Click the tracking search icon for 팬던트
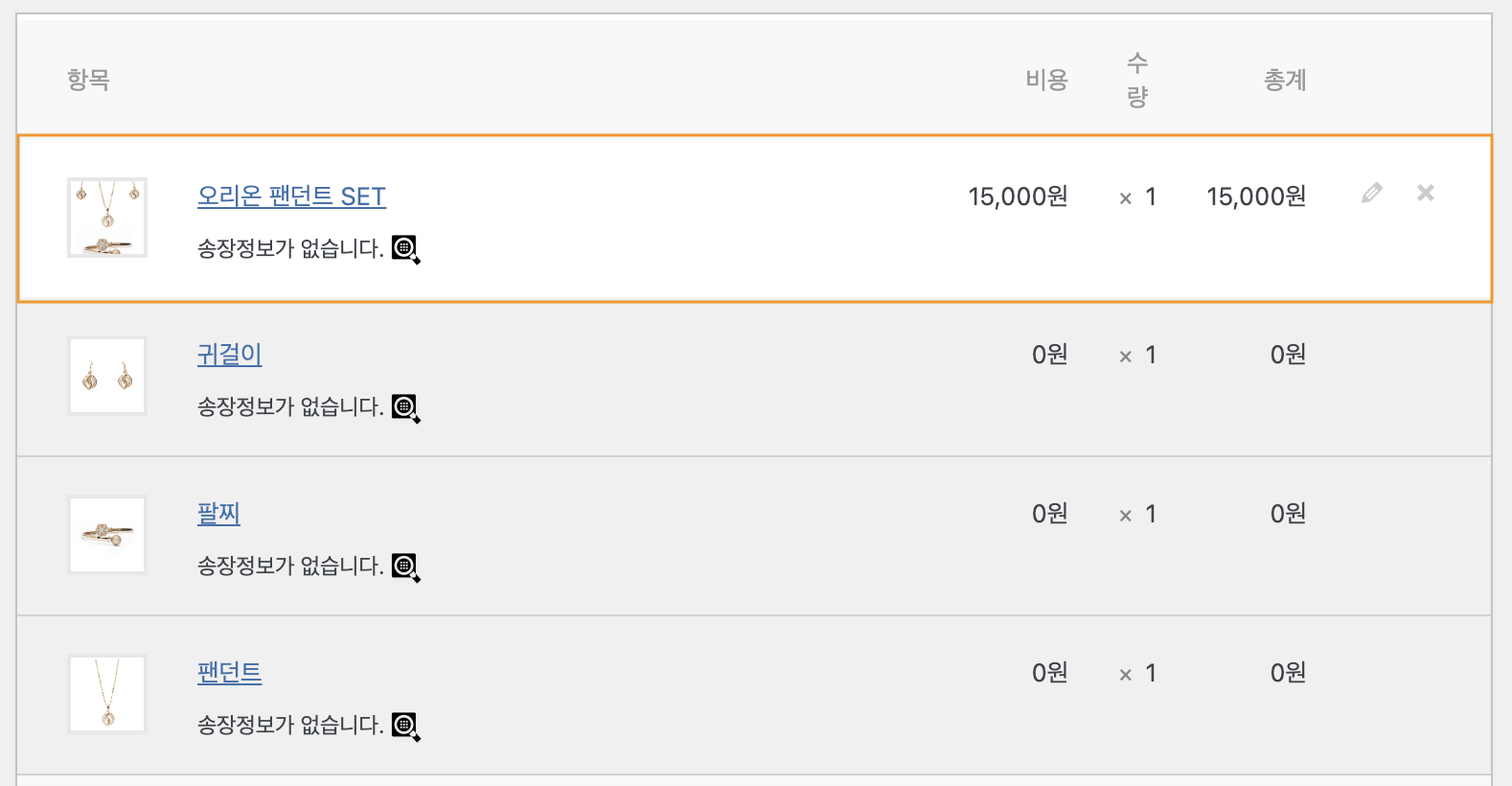 [406, 727]
